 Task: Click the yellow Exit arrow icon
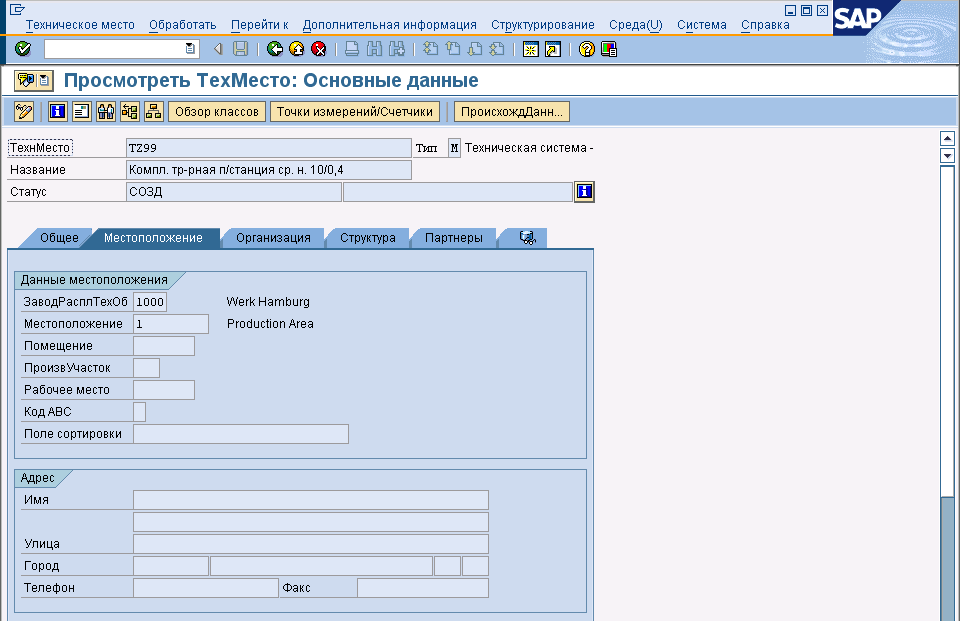click(297, 49)
